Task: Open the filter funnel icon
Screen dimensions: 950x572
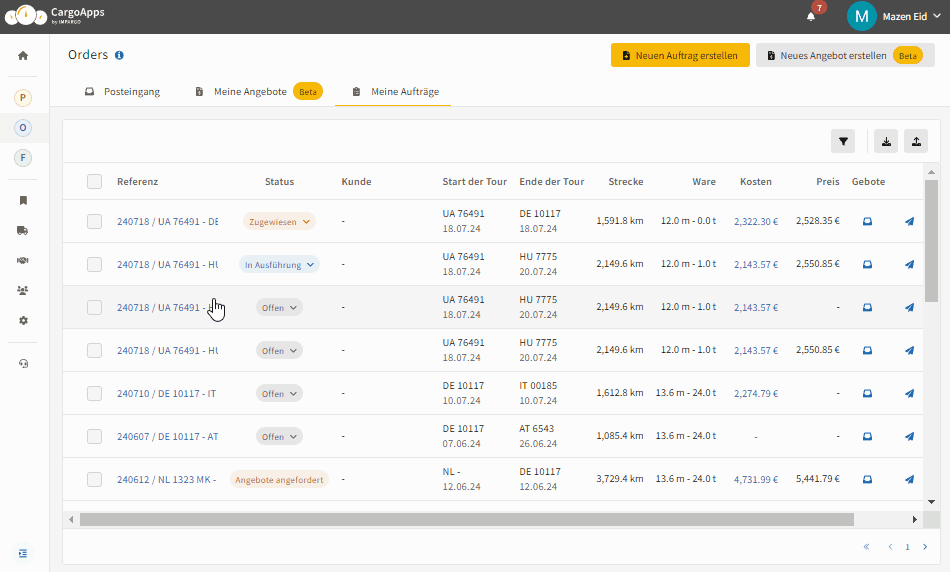Action: (x=843, y=141)
